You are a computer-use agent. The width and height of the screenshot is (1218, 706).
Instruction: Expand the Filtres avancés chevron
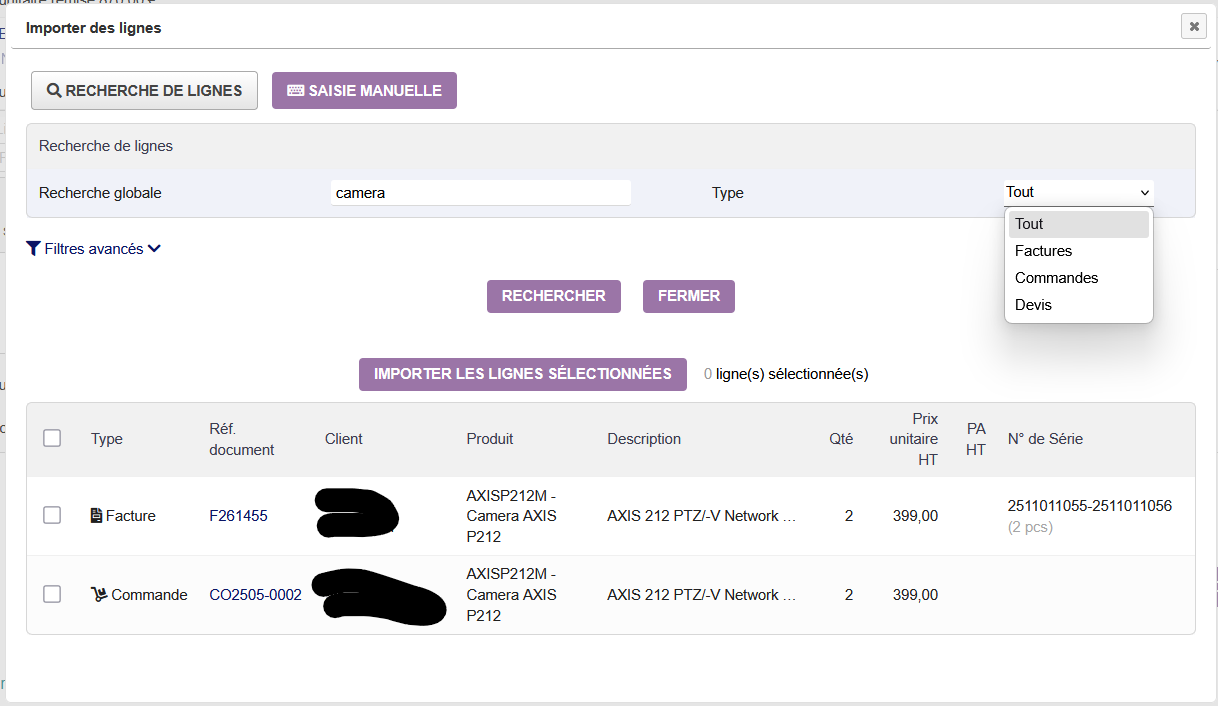point(154,249)
